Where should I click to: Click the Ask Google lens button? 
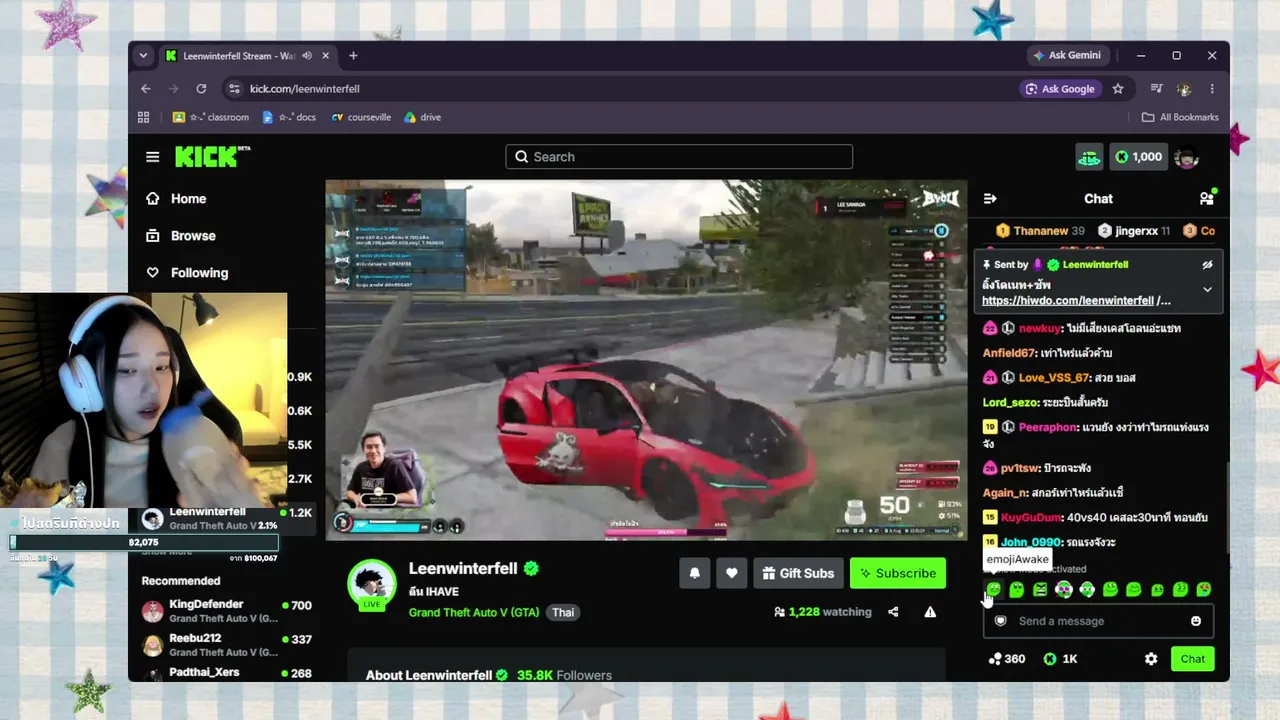[1061, 89]
